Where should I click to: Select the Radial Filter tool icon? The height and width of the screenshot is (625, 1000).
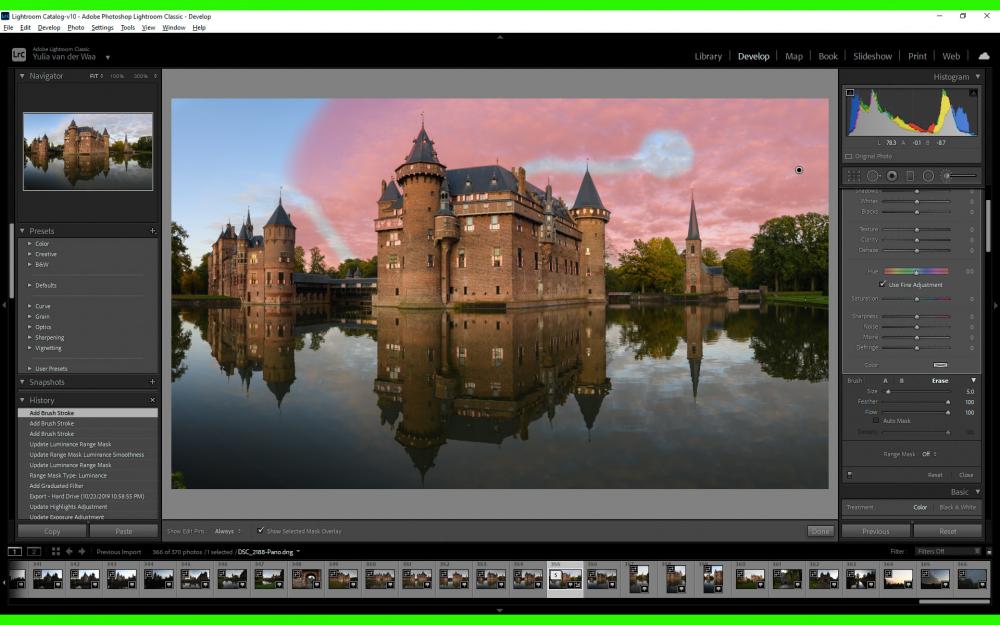tap(929, 176)
